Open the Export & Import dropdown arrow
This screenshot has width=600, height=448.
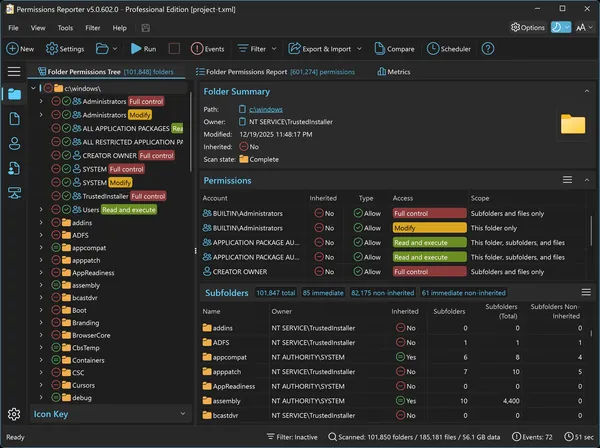click(359, 49)
